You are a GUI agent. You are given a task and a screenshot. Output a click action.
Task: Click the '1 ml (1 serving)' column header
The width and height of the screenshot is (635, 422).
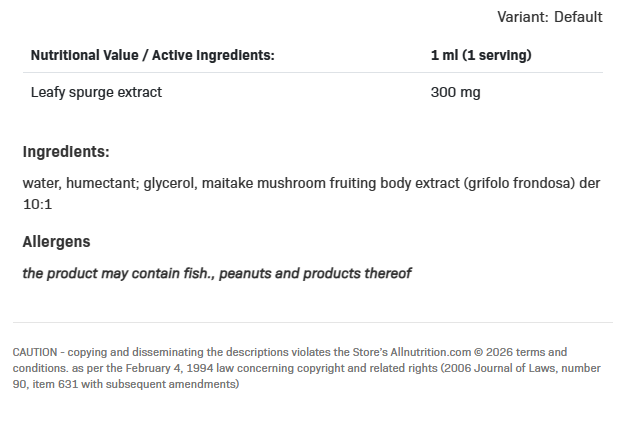coord(480,55)
